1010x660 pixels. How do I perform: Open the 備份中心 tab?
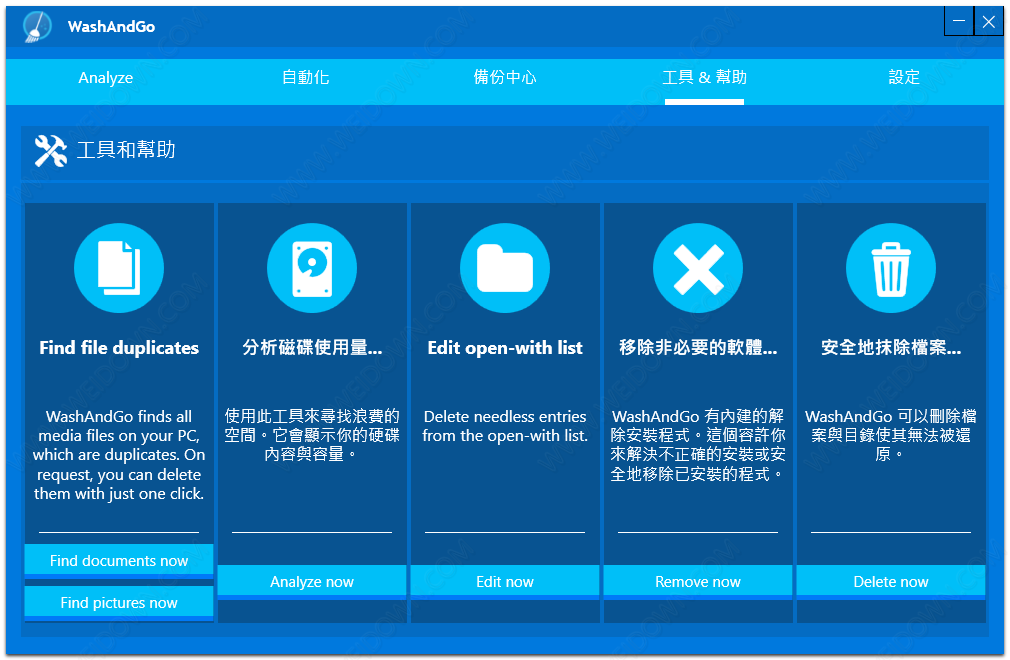pyautogui.click(x=505, y=77)
